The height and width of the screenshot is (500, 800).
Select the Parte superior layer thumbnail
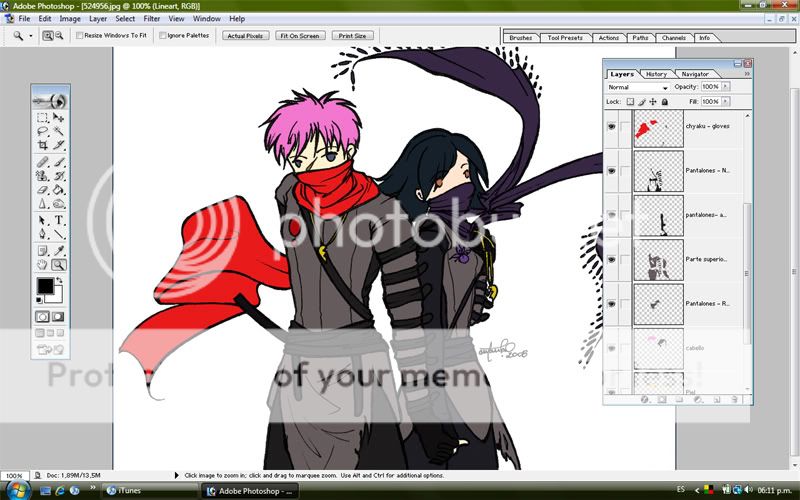[x=658, y=259]
